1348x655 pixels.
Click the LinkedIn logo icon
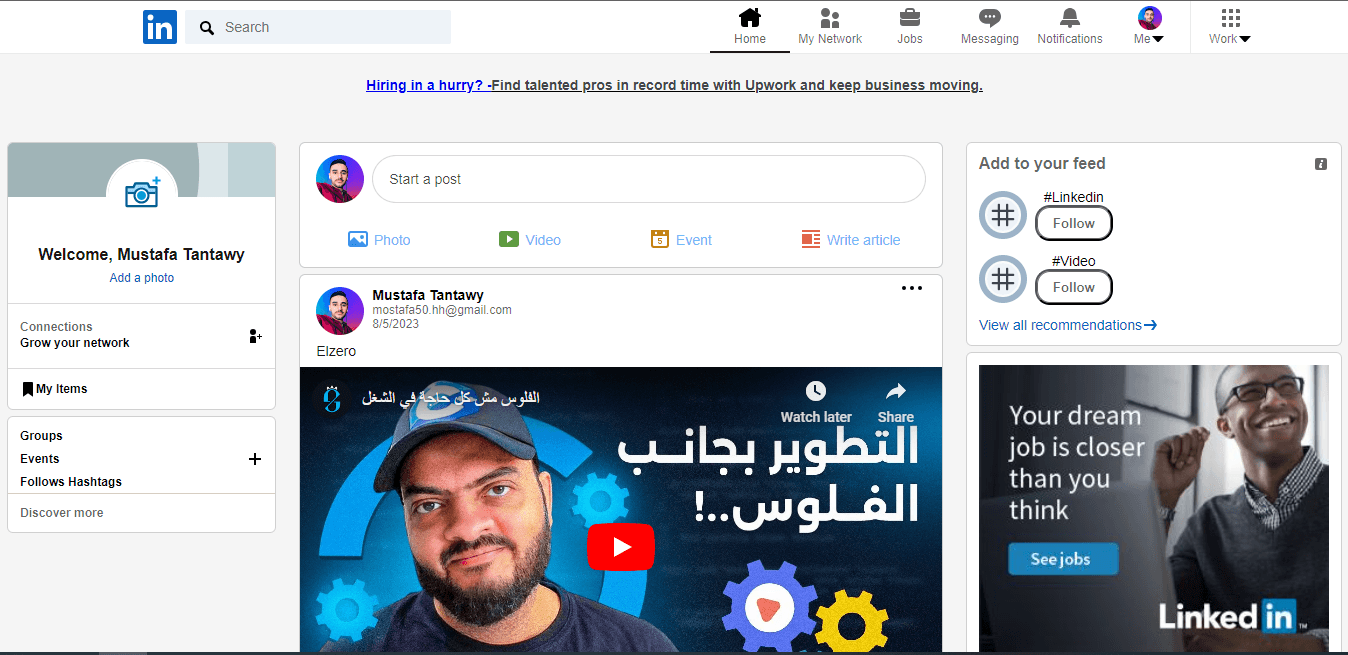160,27
